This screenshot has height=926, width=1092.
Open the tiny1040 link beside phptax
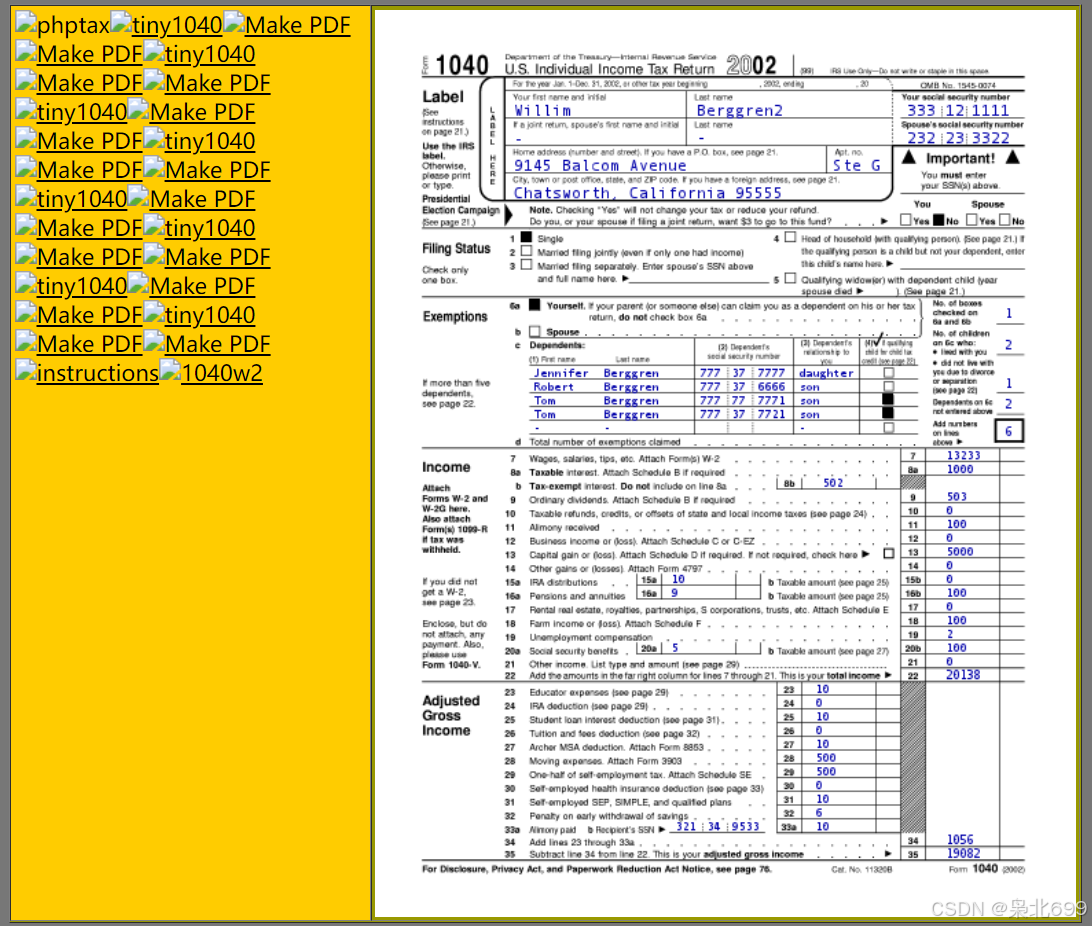[177, 25]
